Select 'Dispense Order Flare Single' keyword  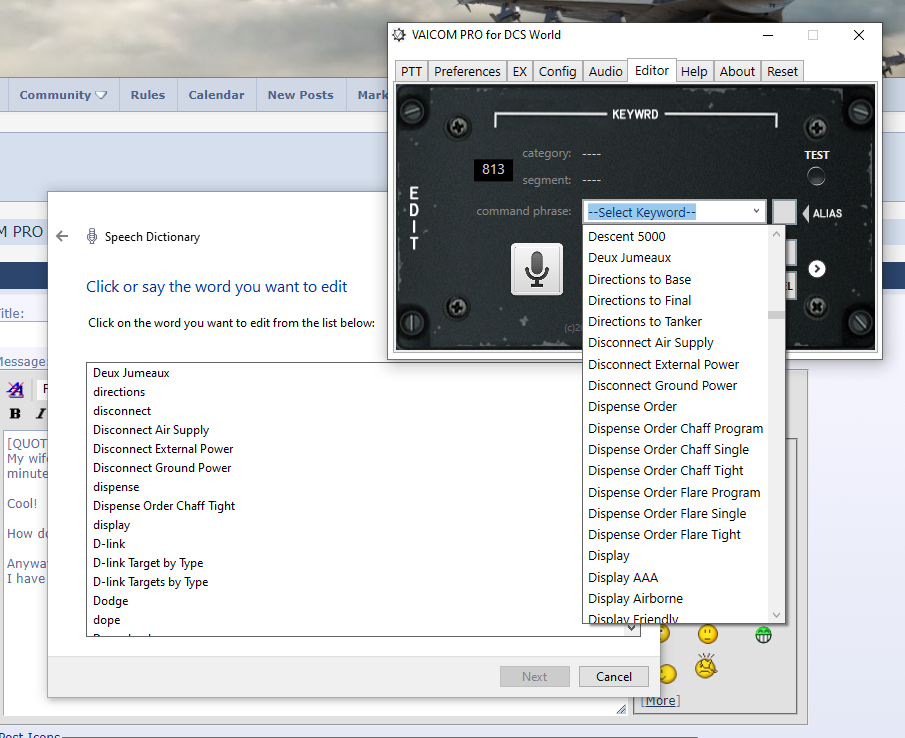676,514
